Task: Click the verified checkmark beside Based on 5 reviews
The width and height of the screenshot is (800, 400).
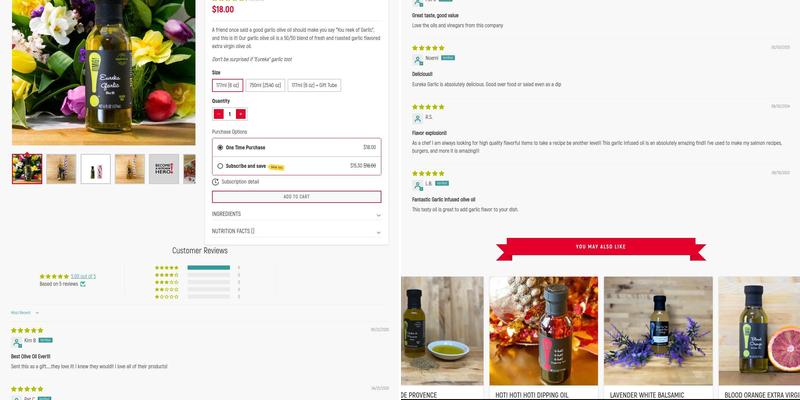Action: pos(83,283)
